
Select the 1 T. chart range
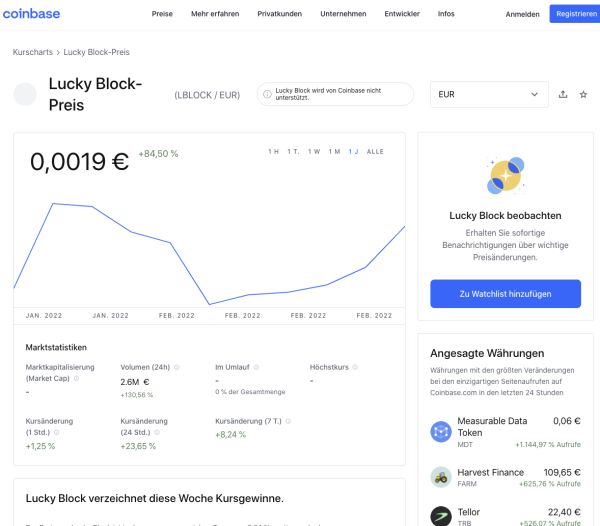coord(293,152)
